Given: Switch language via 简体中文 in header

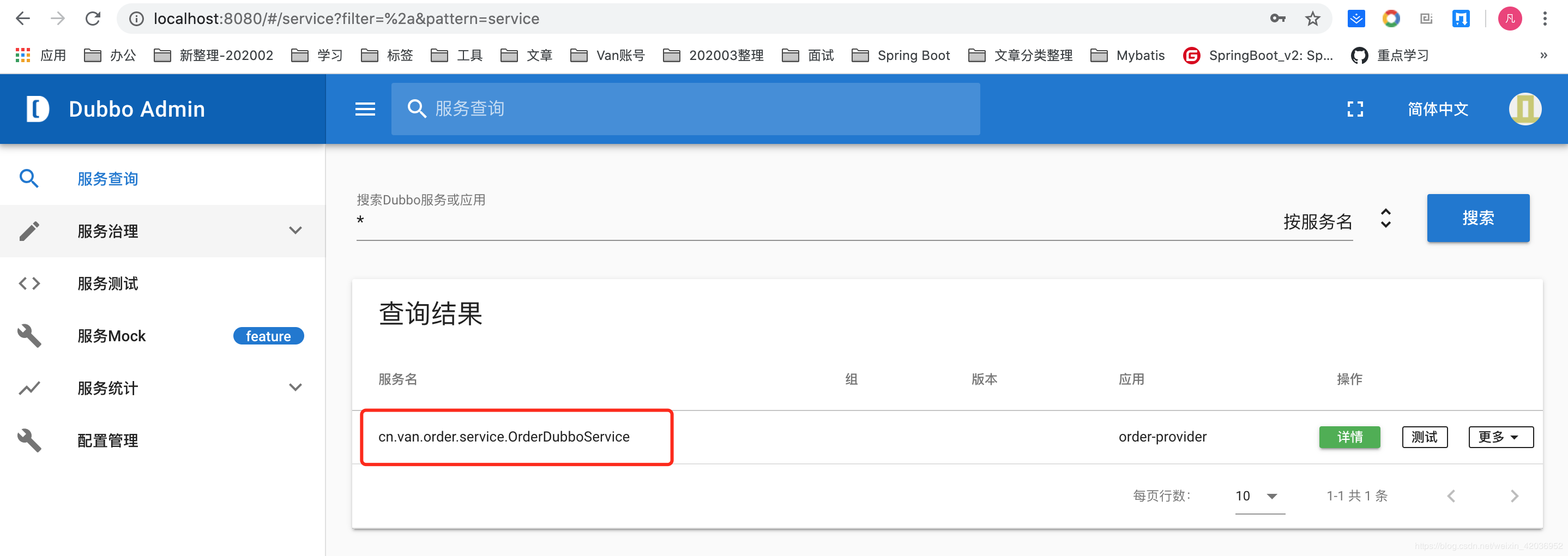Looking at the screenshot, I should tap(1437, 109).
